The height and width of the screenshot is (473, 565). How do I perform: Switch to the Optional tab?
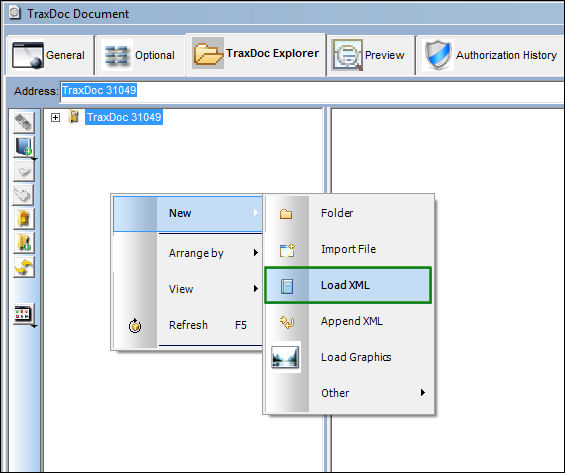tap(140, 55)
